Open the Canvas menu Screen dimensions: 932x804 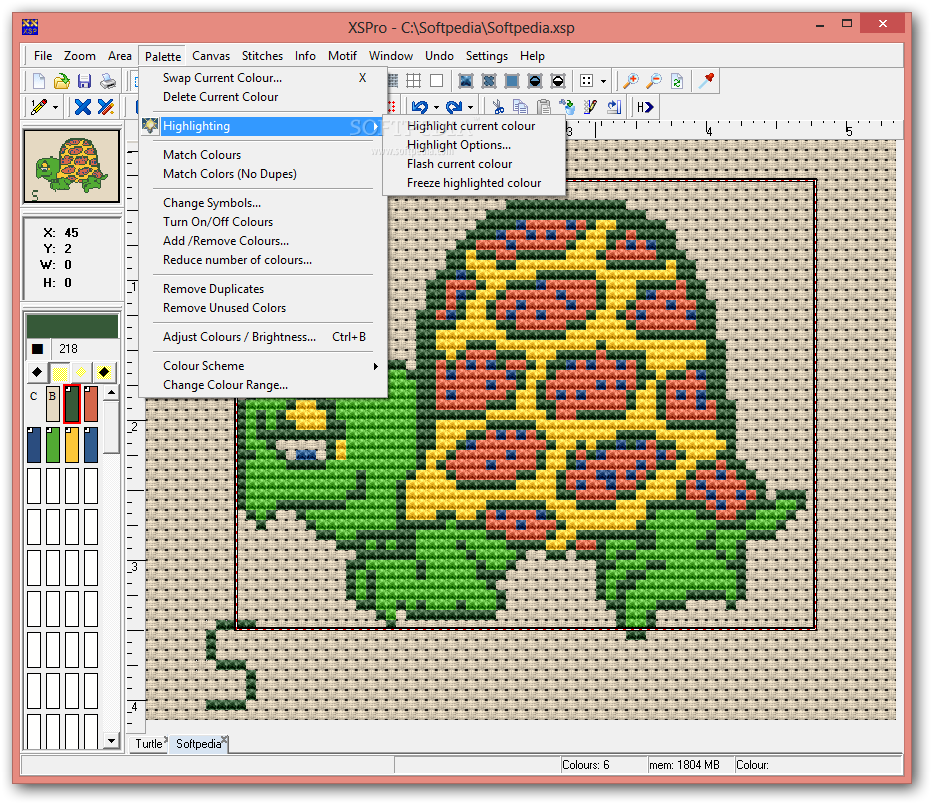pyautogui.click(x=210, y=56)
